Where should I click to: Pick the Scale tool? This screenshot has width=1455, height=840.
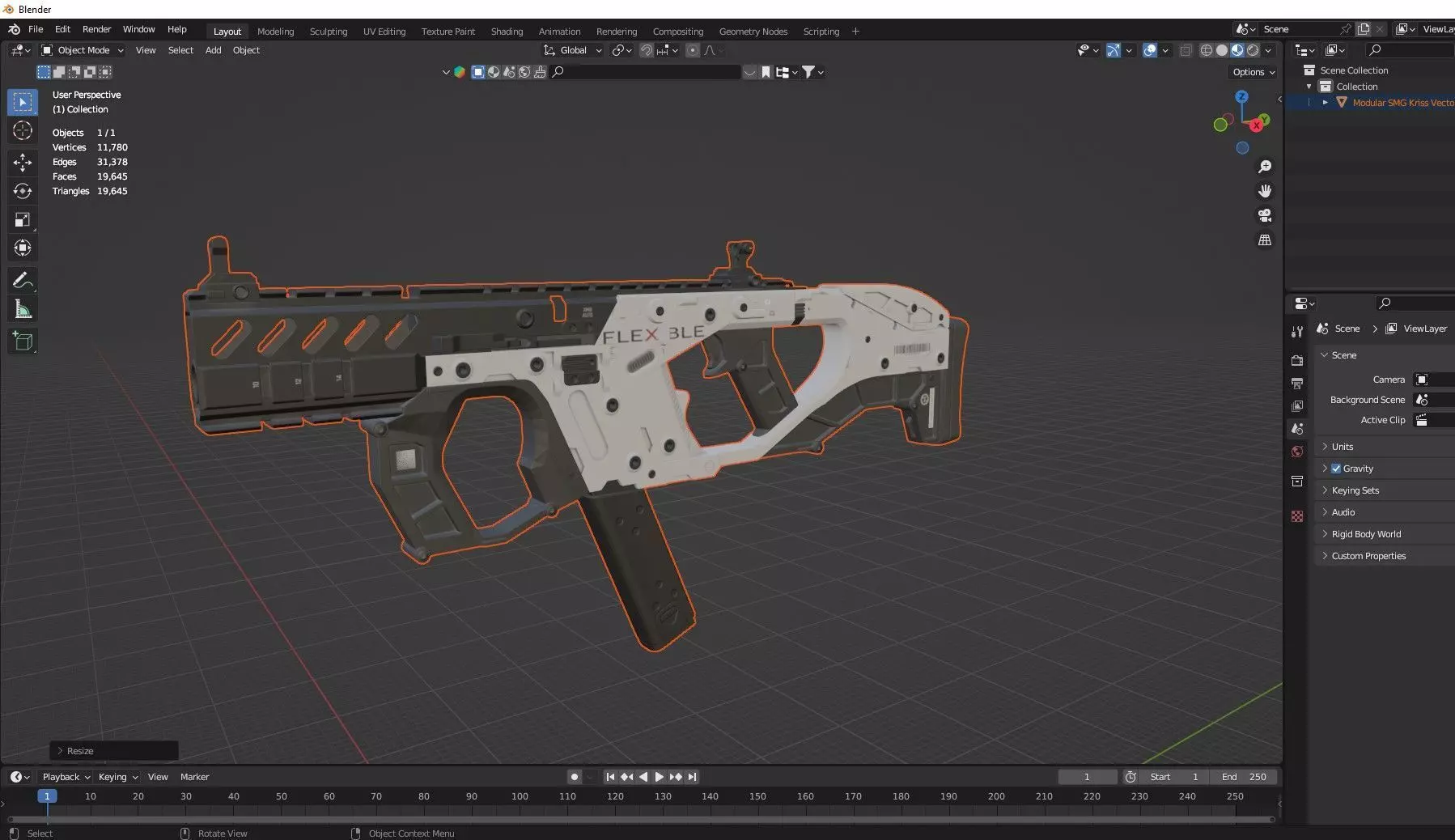pyautogui.click(x=23, y=219)
